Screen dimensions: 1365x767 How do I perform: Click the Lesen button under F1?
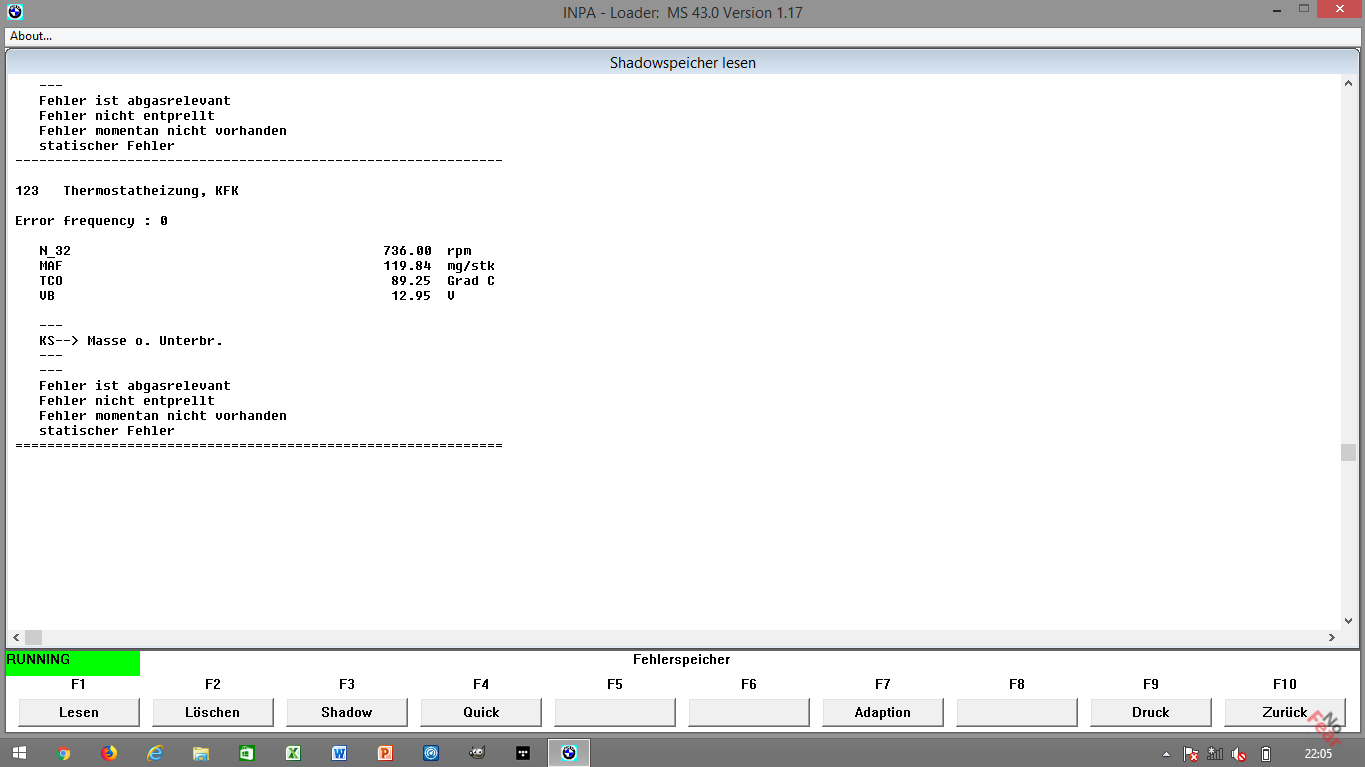tap(79, 712)
